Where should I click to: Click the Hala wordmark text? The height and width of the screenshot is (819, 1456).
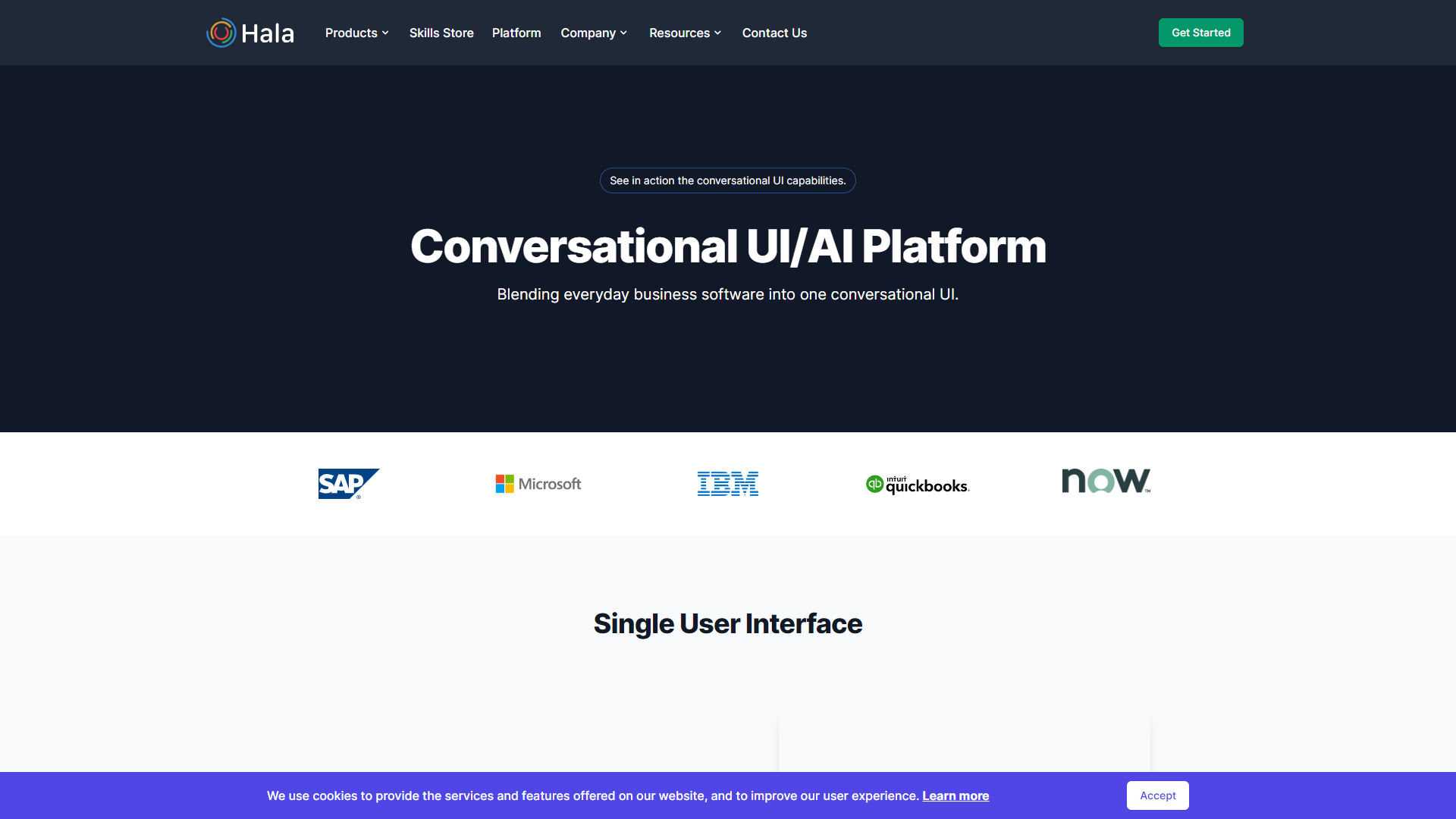268,33
